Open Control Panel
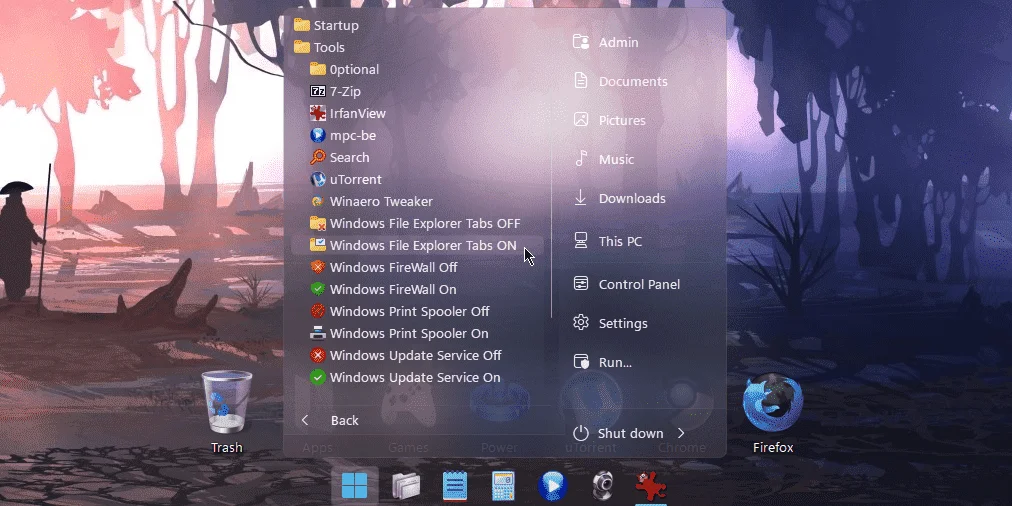 tap(626, 284)
